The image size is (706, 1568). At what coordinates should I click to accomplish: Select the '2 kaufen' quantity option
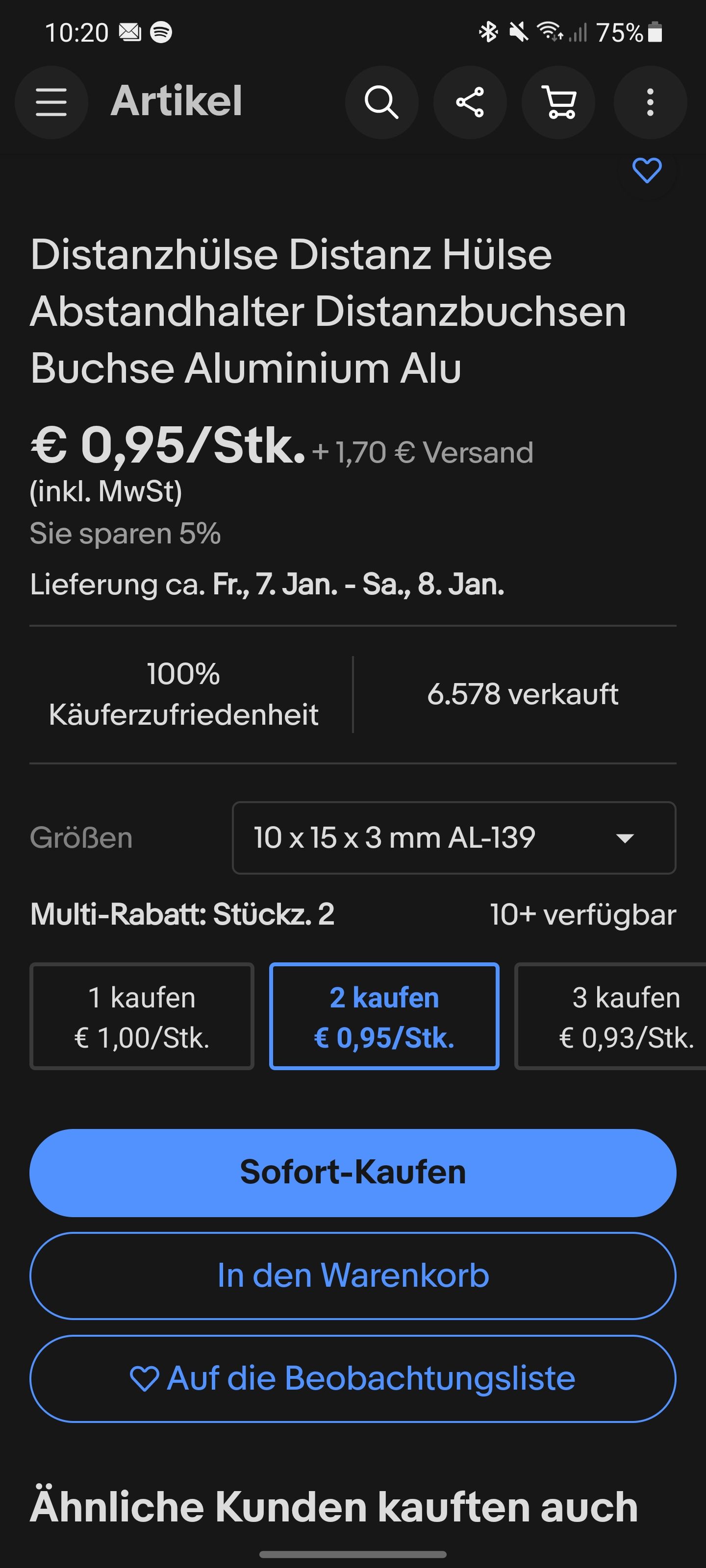[384, 1016]
